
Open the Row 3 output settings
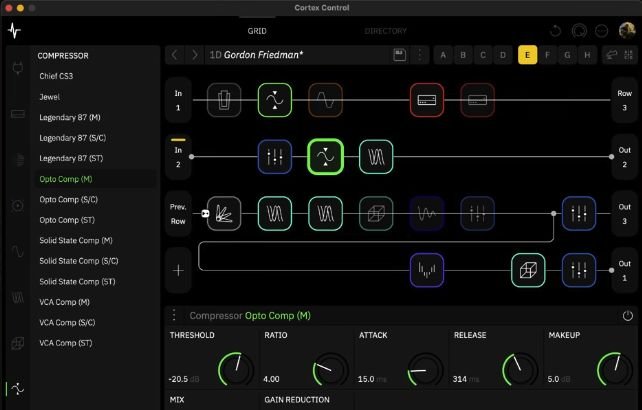(x=624, y=100)
